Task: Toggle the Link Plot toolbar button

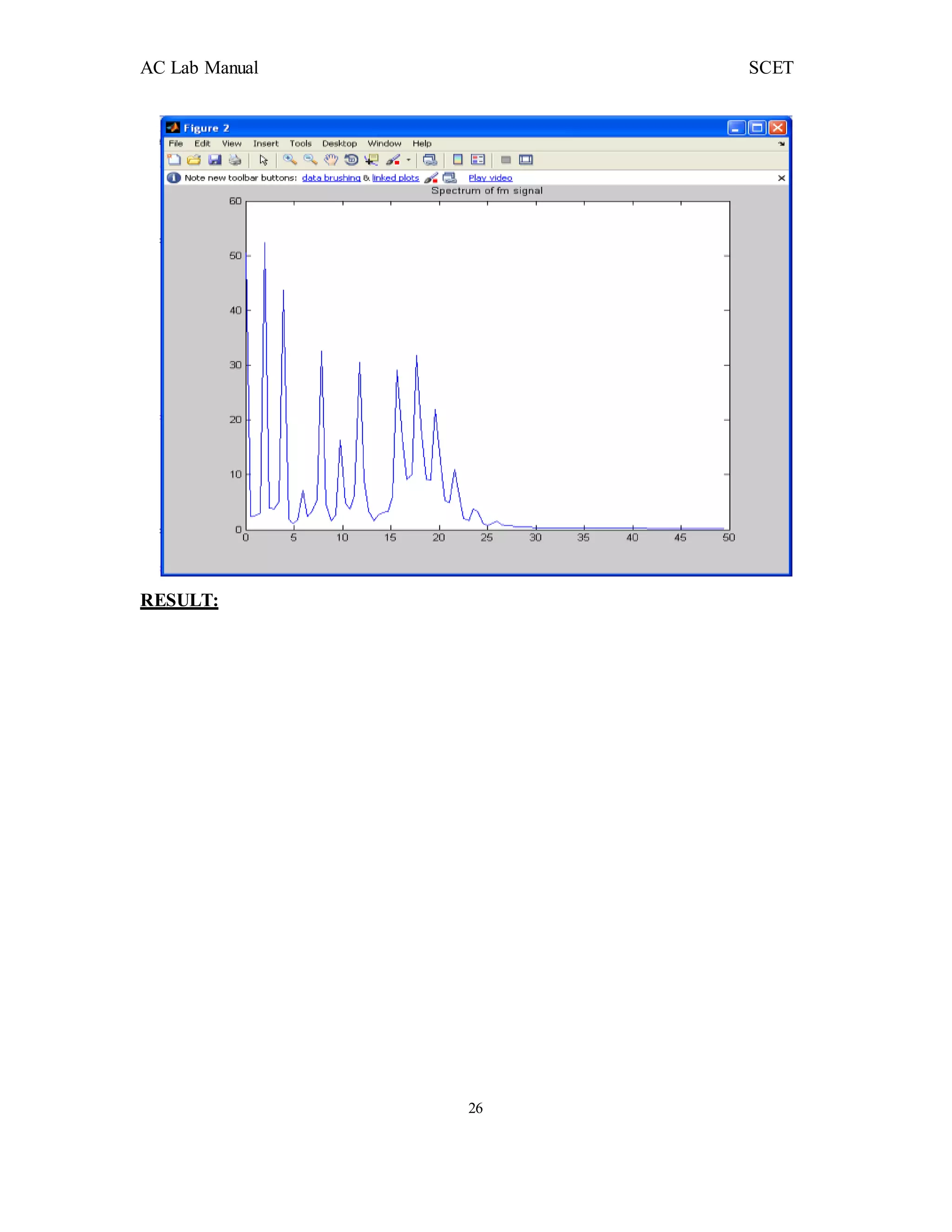Action: [x=430, y=160]
